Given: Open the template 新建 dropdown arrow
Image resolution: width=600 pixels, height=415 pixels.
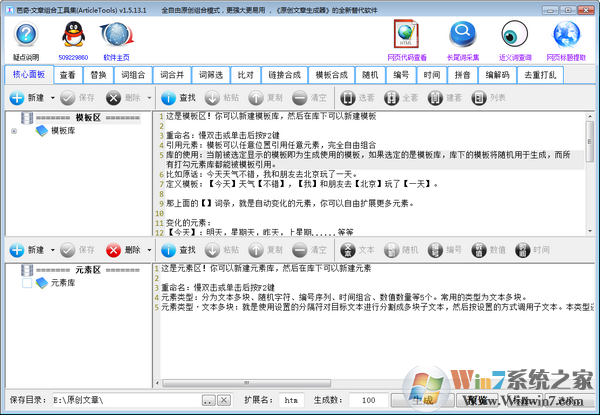Looking at the screenshot, I should tap(52, 98).
